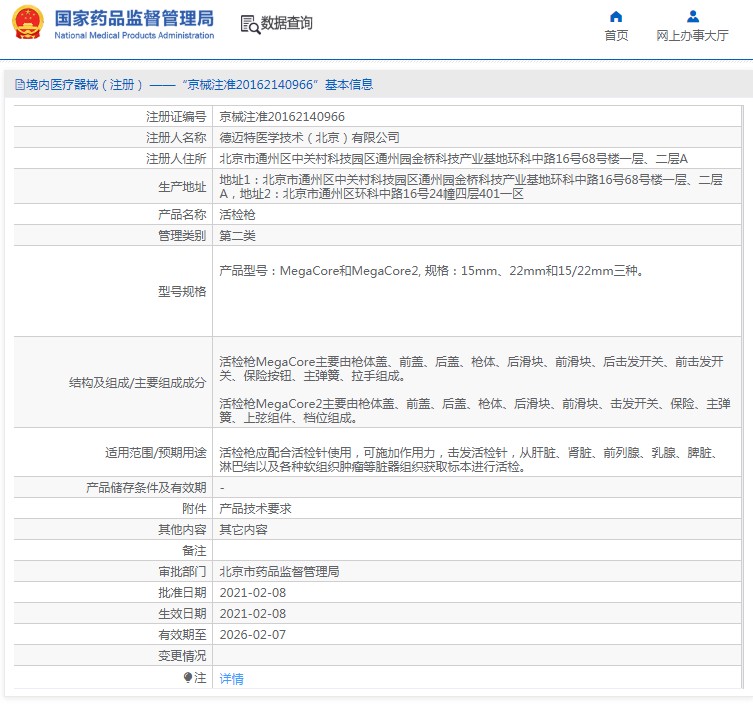
Task: Click the 管理类别 value 第二类
Action: [237, 236]
